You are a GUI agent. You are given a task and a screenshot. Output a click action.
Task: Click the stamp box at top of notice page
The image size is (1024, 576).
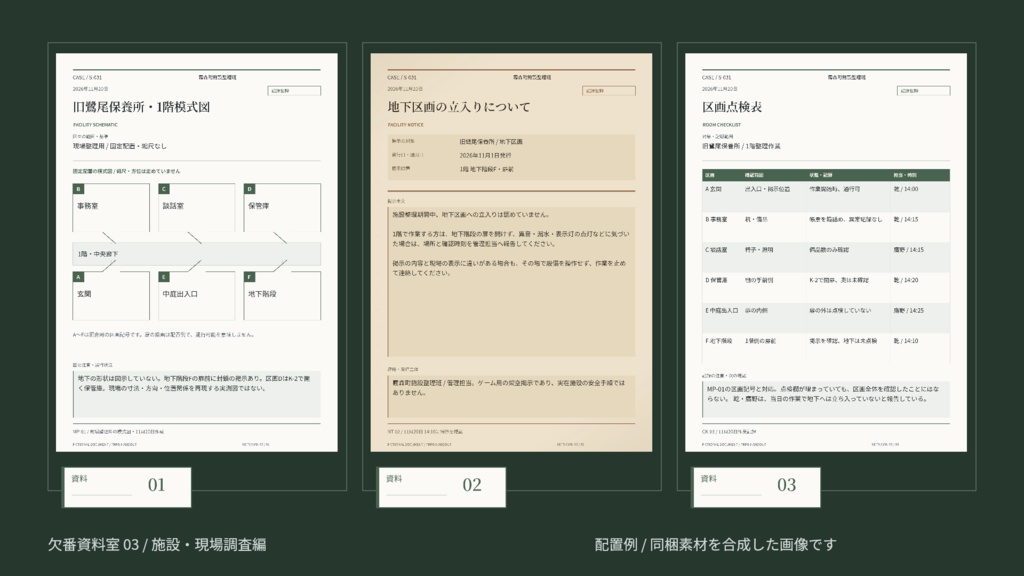coord(609,91)
